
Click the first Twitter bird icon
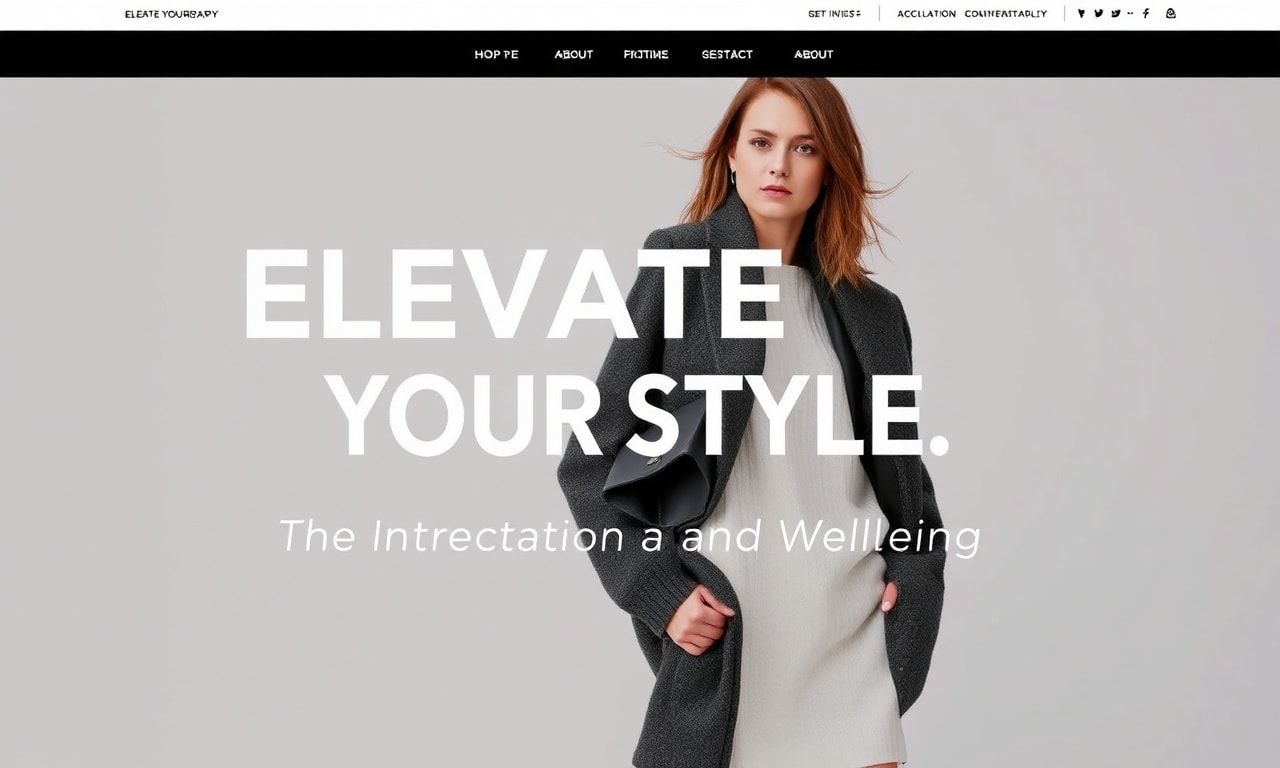click(x=1098, y=13)
